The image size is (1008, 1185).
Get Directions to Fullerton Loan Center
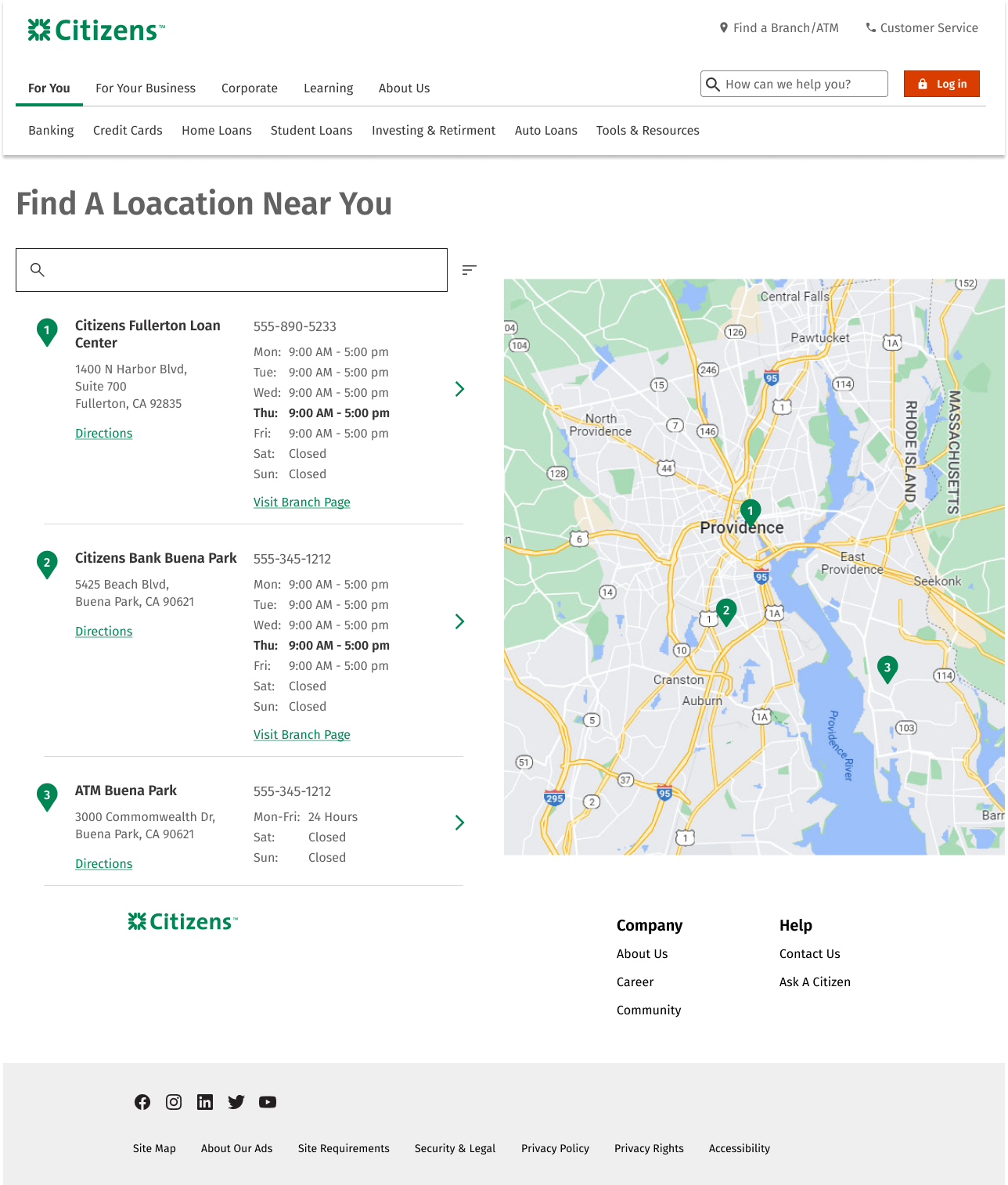coord(103,434)
